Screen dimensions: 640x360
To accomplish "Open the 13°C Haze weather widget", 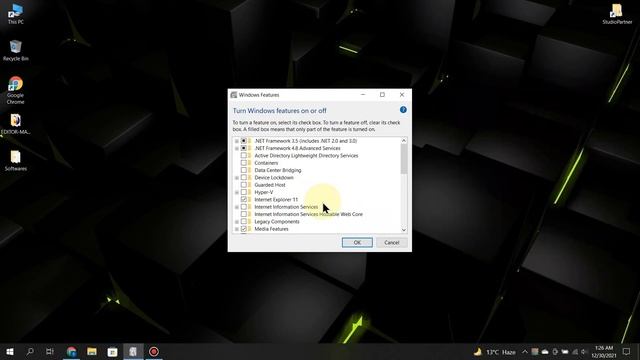I will (x=494, y=352).
